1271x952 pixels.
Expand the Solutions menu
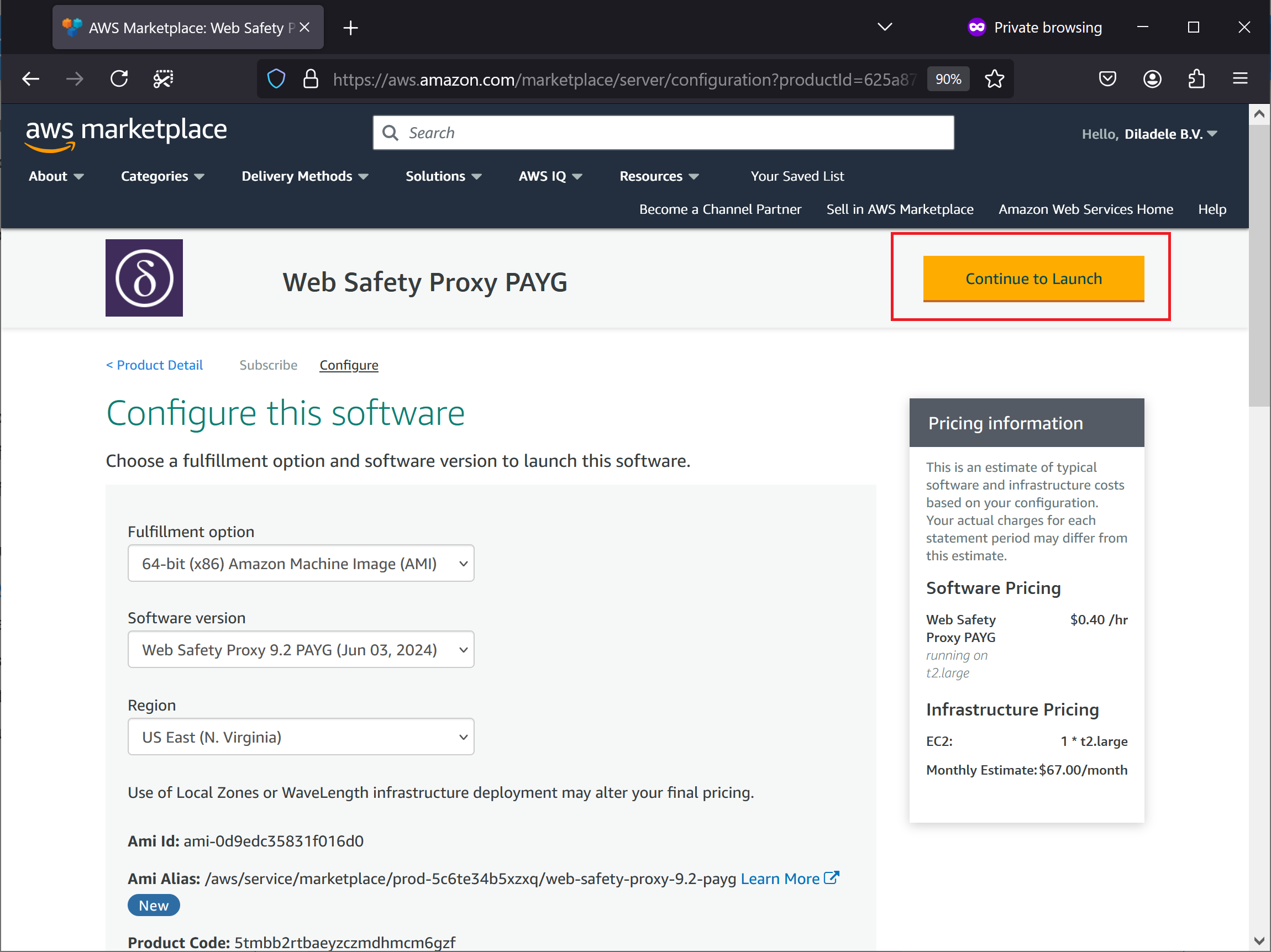(444, 176)
